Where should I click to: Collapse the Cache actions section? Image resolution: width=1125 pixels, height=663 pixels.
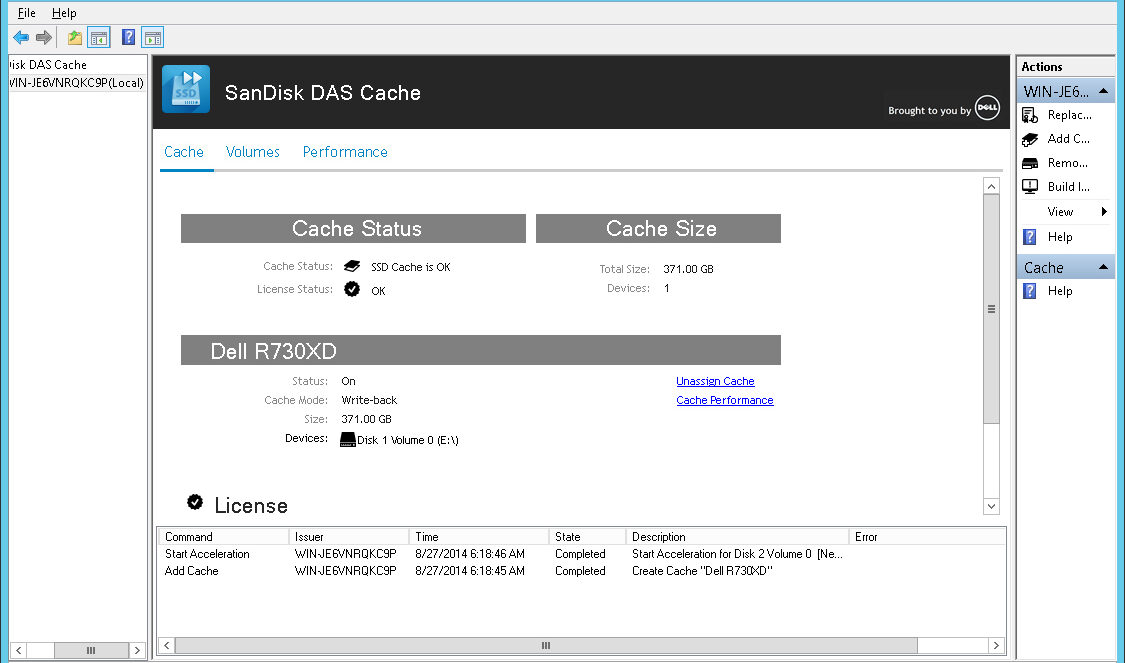pyautogui.click(x=1103, y=267)
